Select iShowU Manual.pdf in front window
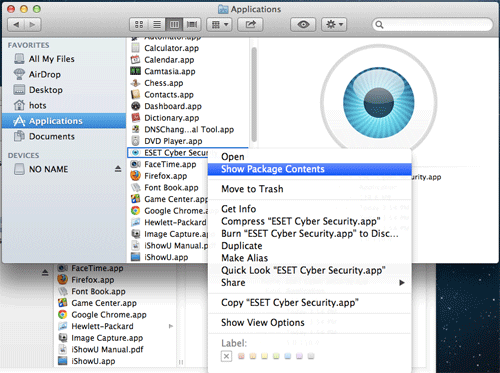This screenshot has height=373, width=500. tap(135, 246)
